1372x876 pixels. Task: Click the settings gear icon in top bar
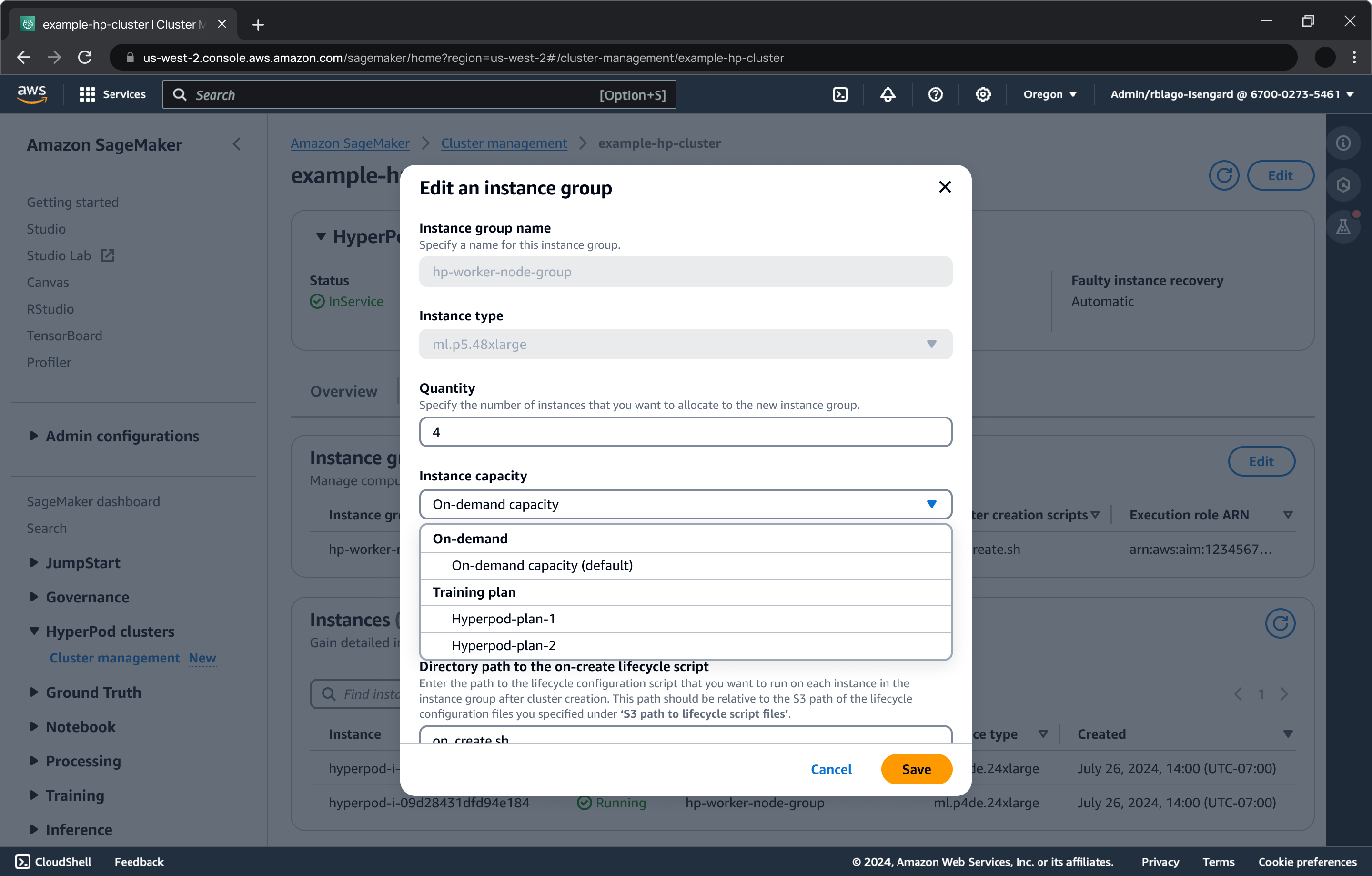(983, 94)
